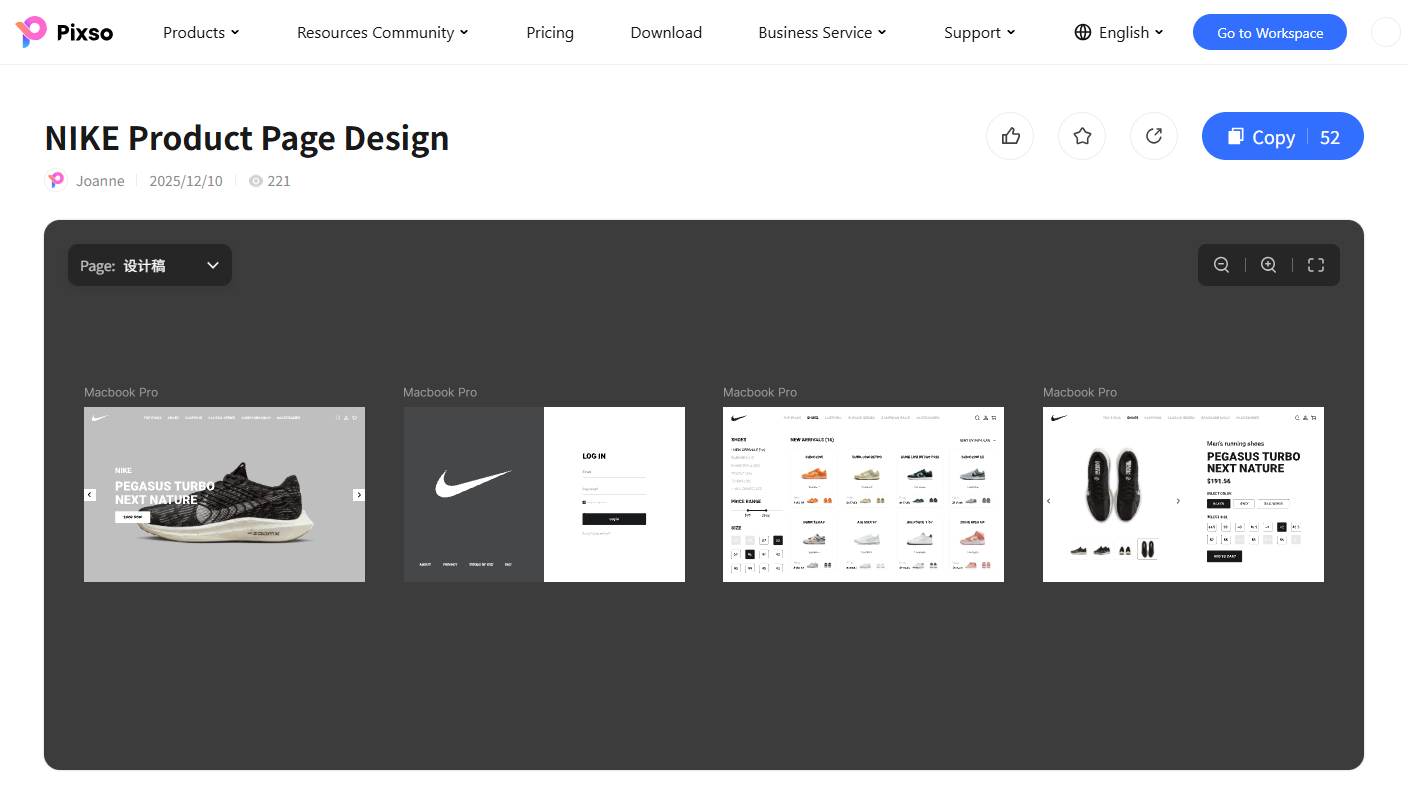Open fullscreen preview mode
Viewport: 1408px width, 789px height.
pyautogui.click(x=1316, y=265)
